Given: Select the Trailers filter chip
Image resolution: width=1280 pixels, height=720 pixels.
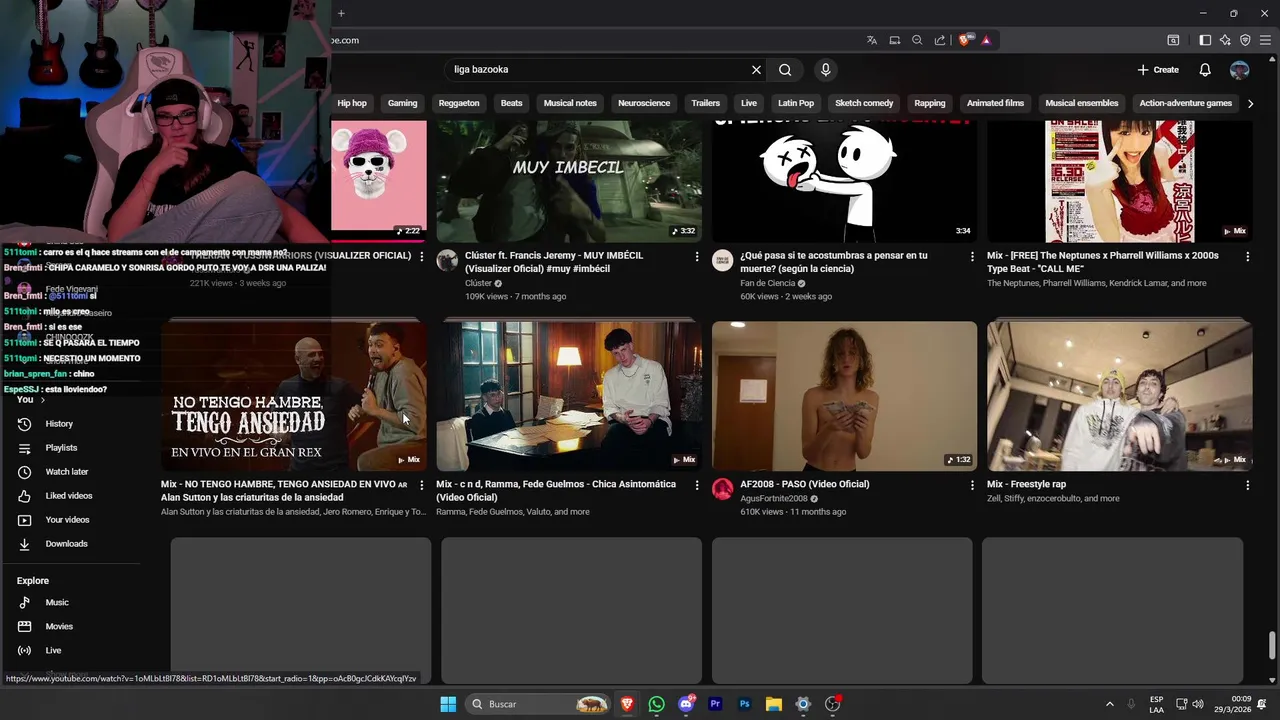Looking at the screenshot, I should [705, 103].
